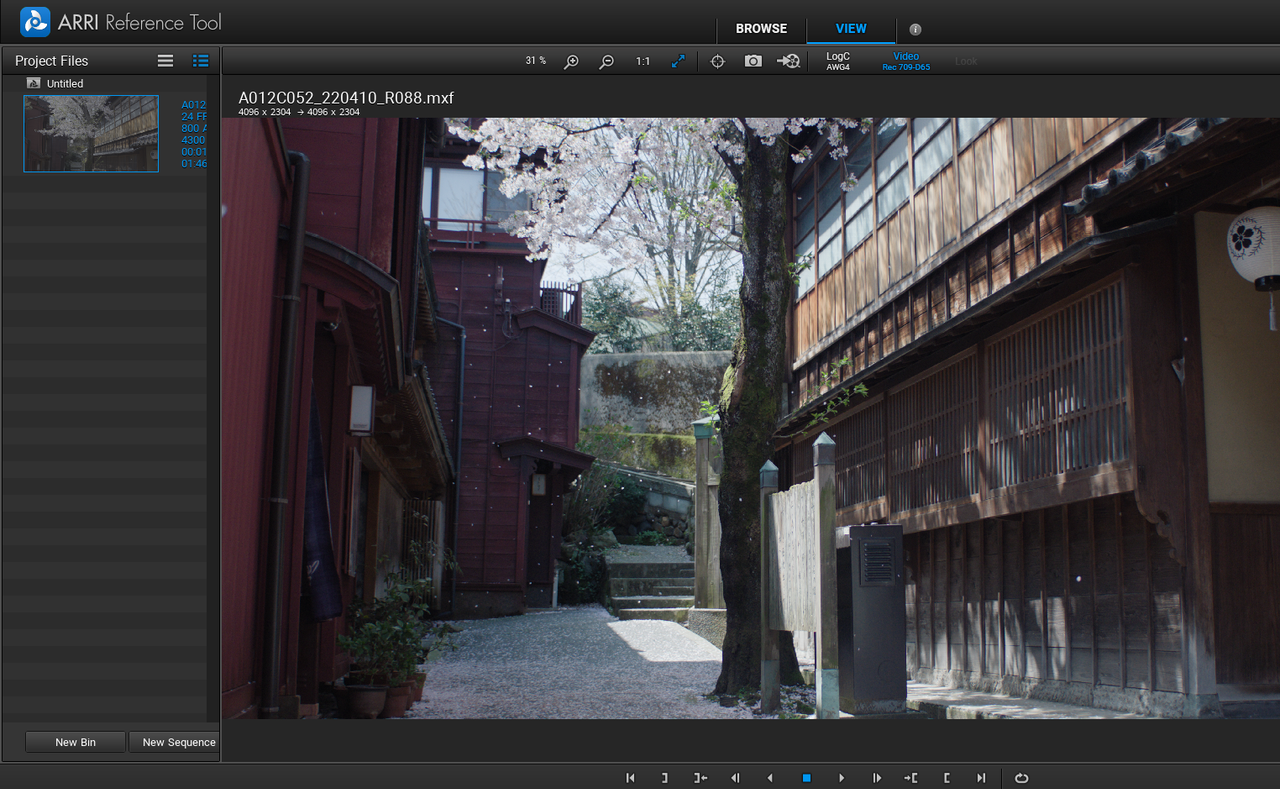Switch Project Files to thumbnail-less list view
The width and height of the screenshot is (1280, 789).
(165, 61)
